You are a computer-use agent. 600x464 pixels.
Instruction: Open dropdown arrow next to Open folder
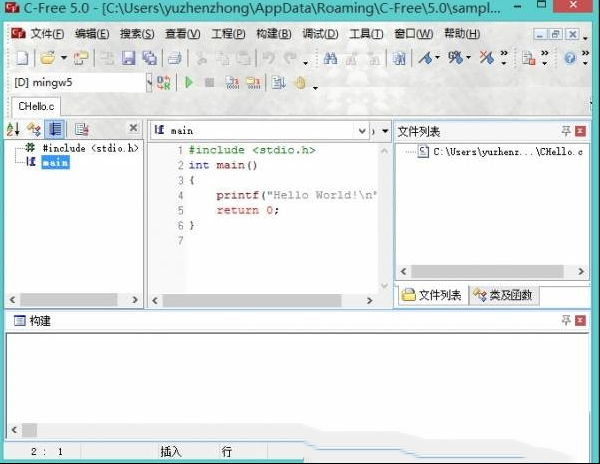coord(64,58)
